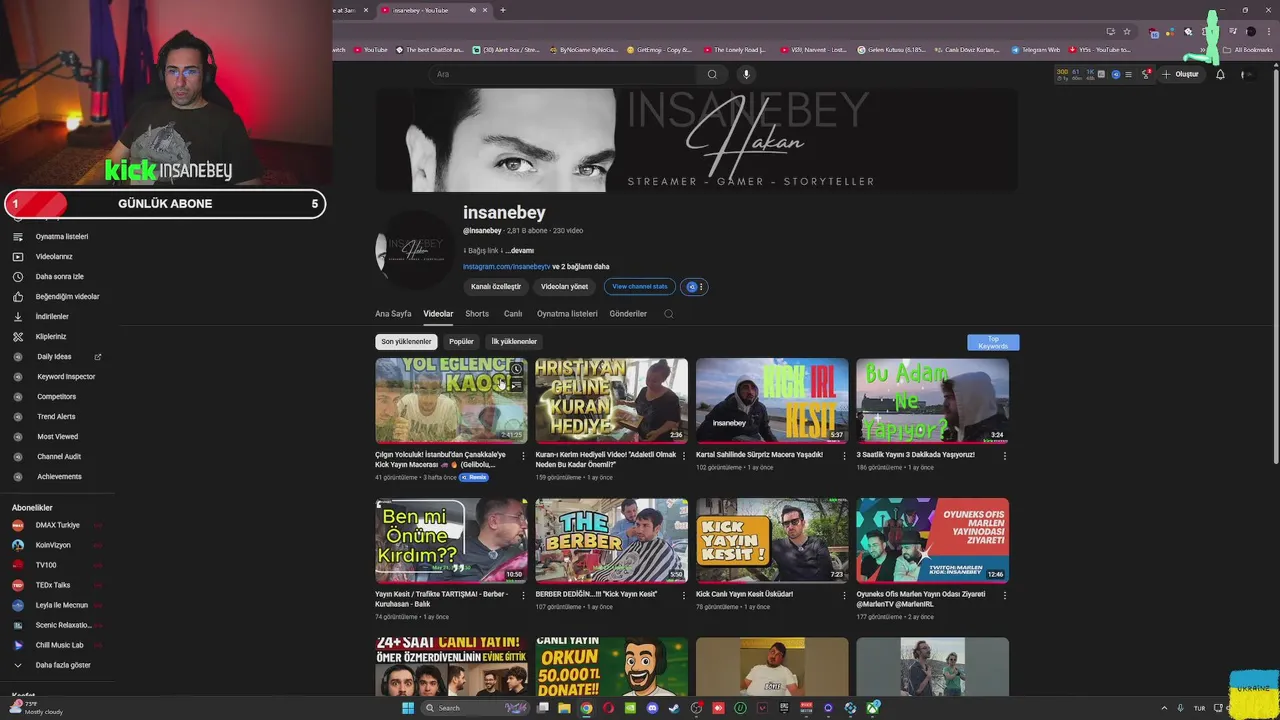Open All Bookmarks folder
This screenshot has width=1280, height=720.
point(1249,50)
